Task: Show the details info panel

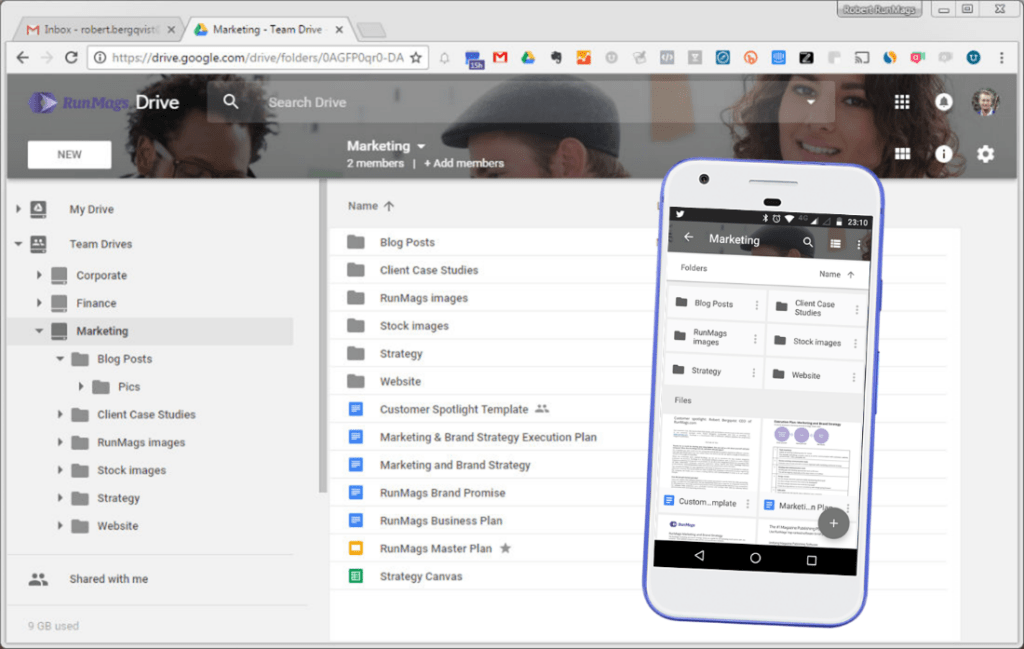Action: 943,153
